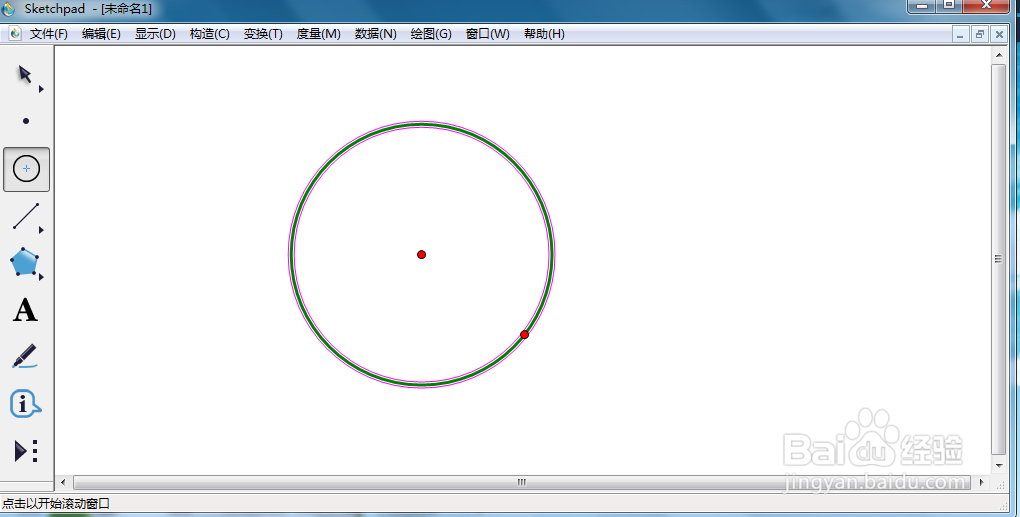Open the 变换(T) menu
The width and height of the screenshot is (1020, 517).
coord(263,34)
